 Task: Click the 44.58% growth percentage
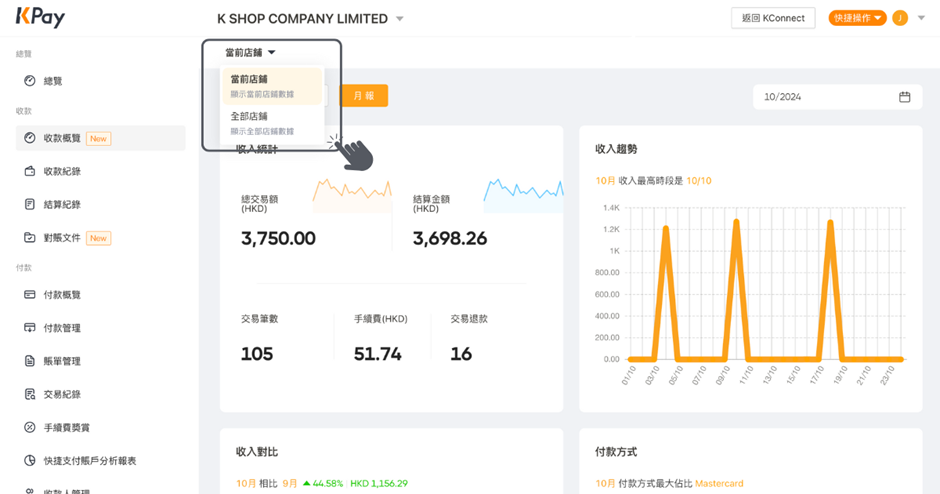(328, 483)
